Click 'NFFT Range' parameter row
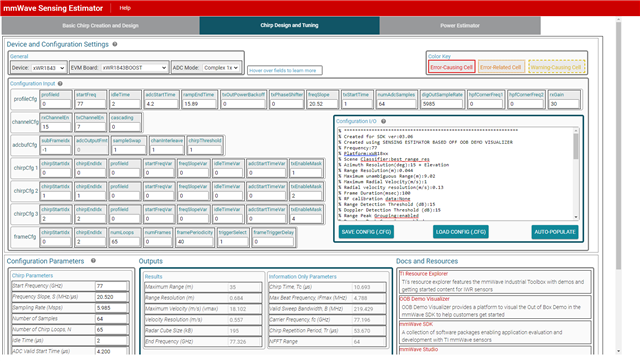 pos(327,341)
